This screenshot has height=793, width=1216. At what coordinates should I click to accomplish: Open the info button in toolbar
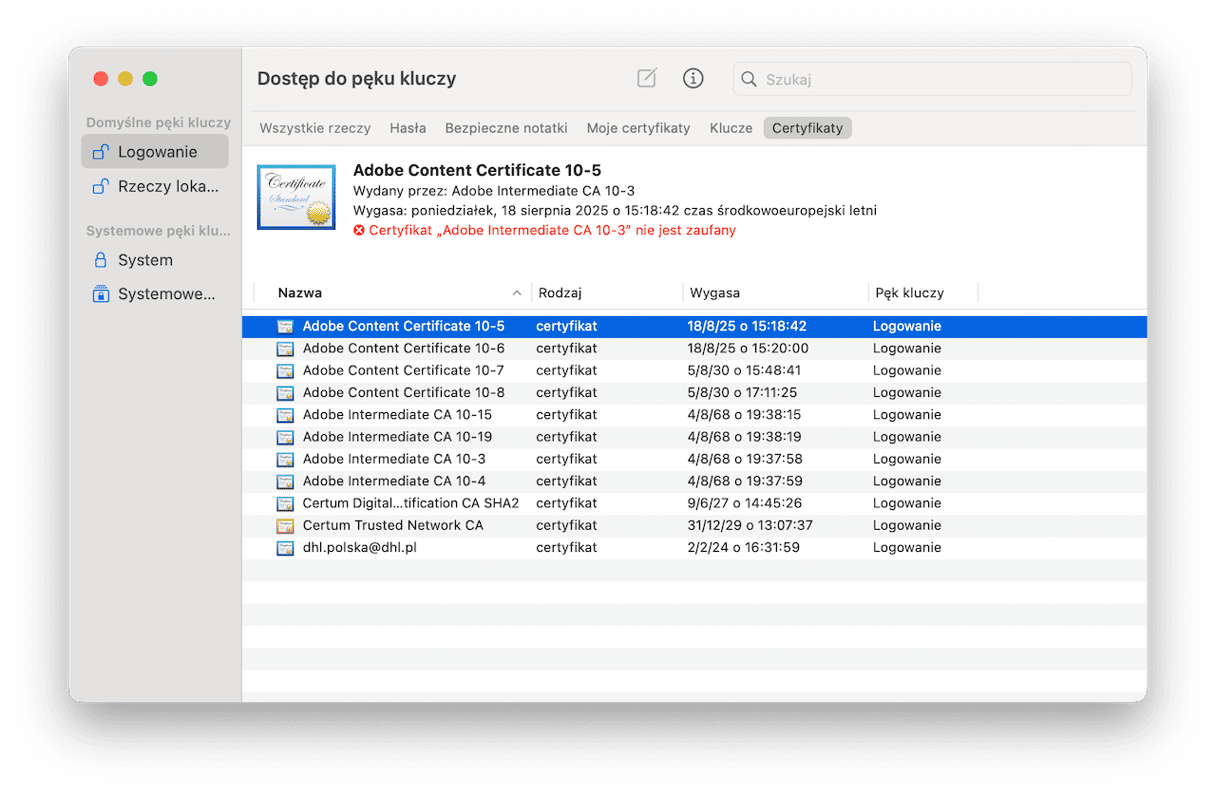pos(693,78)
